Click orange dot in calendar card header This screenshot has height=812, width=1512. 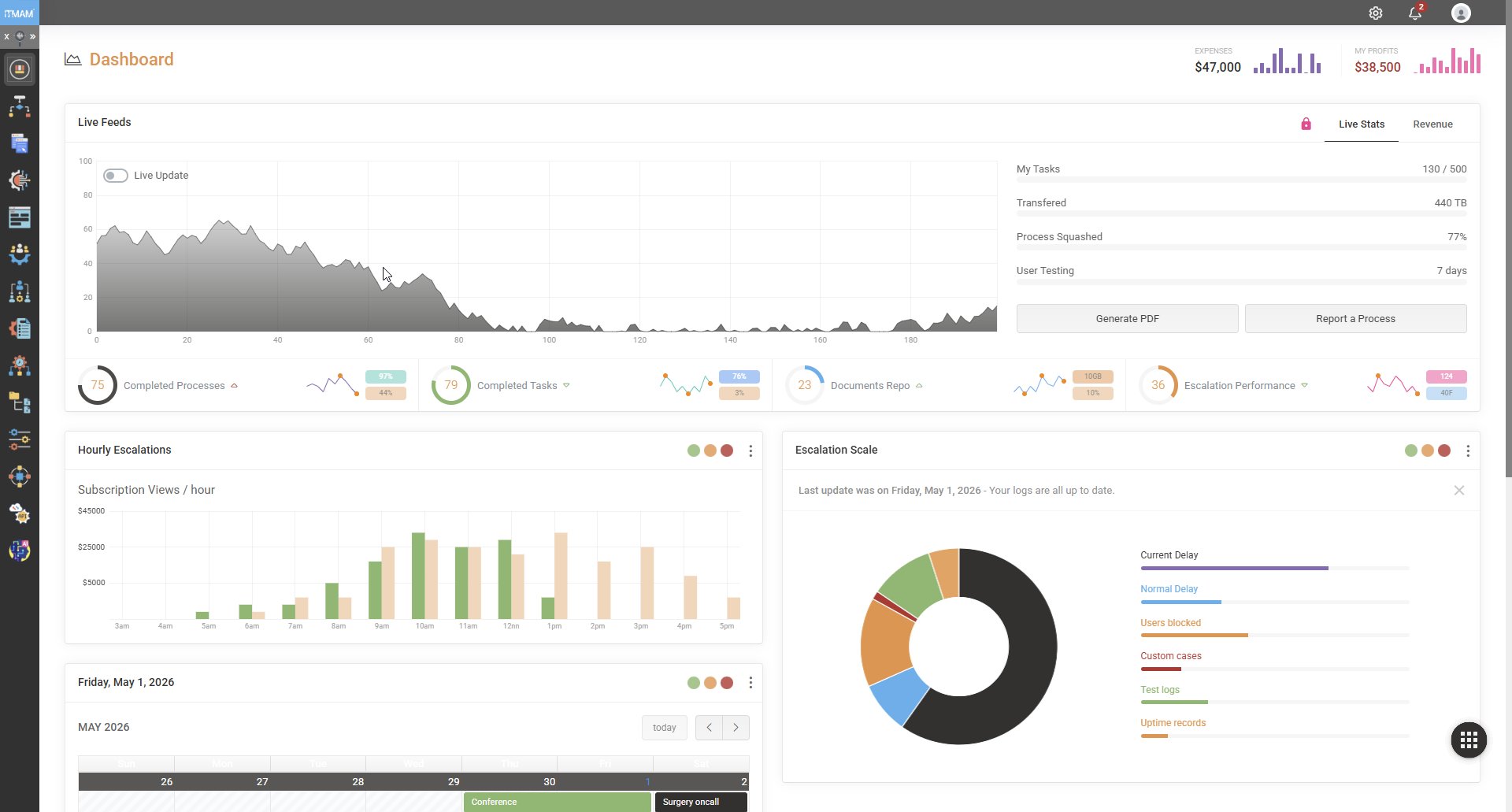(x=710, y=683)
